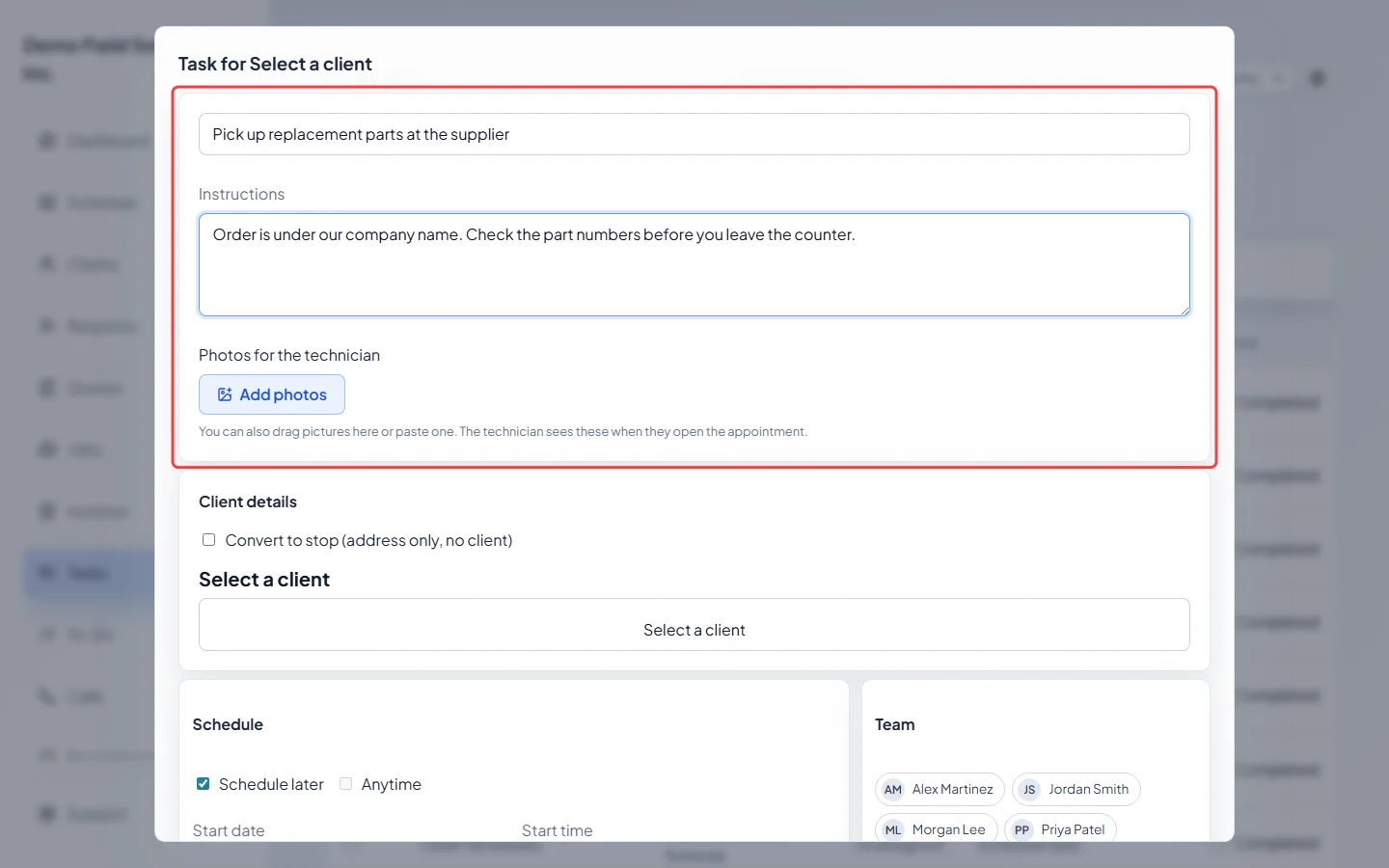The image size is (1389, 868).
Task: Click the ML avatar for Morgan Lee
Action: click(893, 829)
